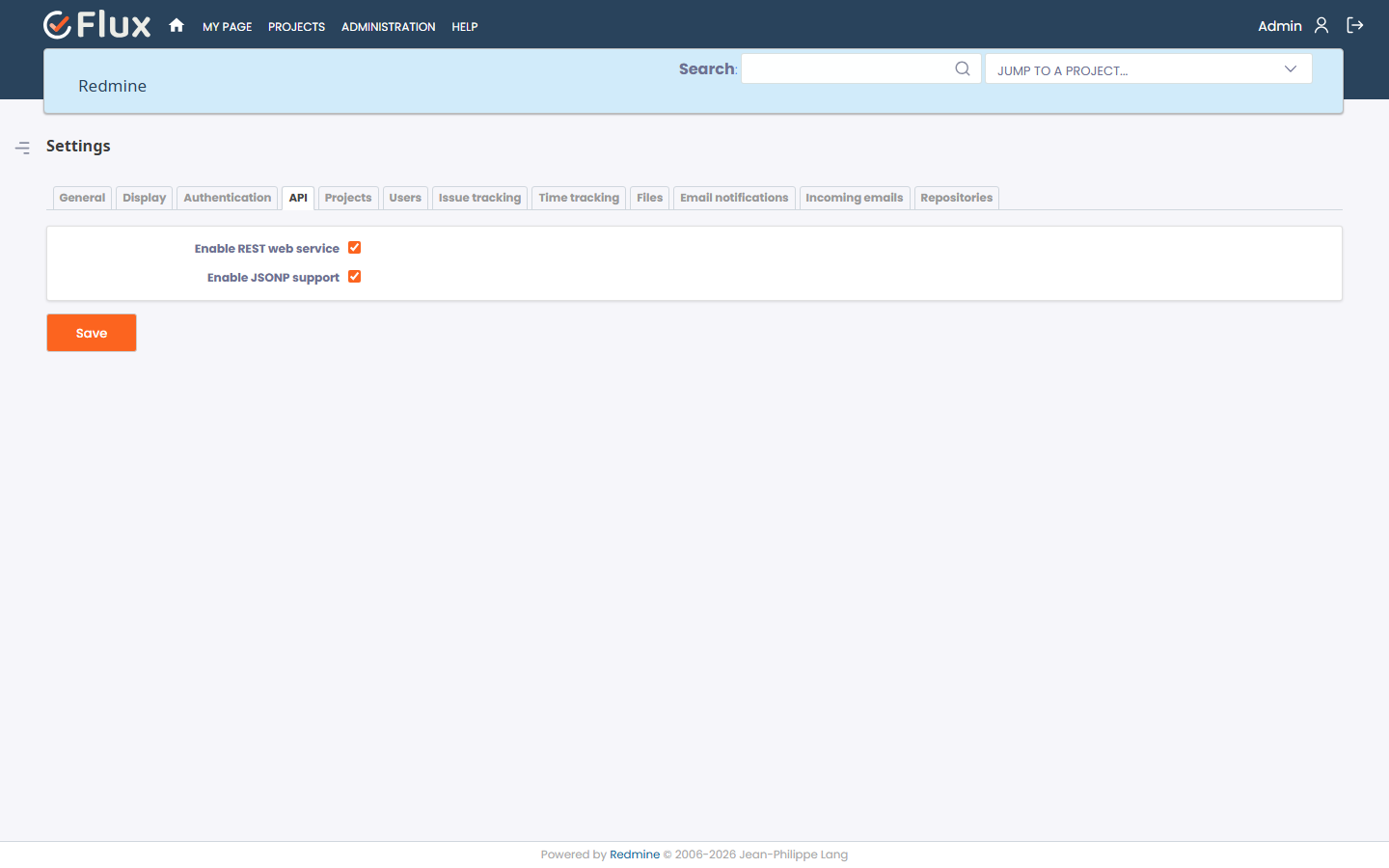The height and width of the screenshot is (868, 1389).
Task: Open Projects in top menu
Action: [296, 27]
